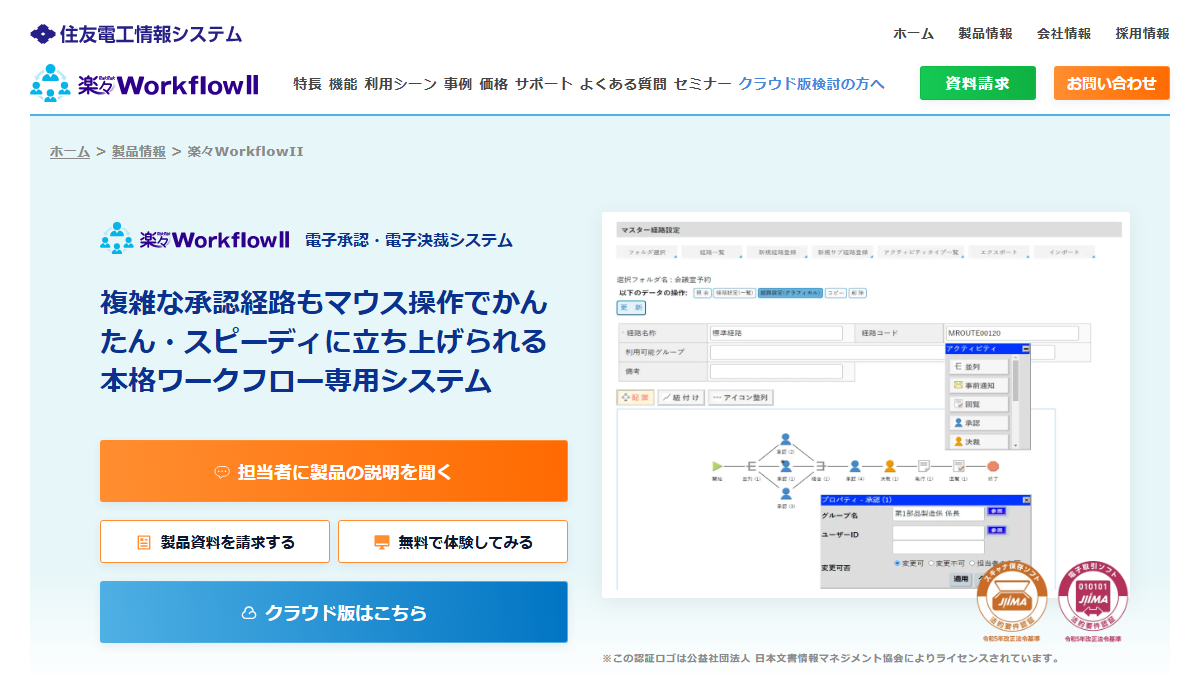Go to 会社情報 in the top header
Viewport: 1200px width, 675px height.
1064,33
